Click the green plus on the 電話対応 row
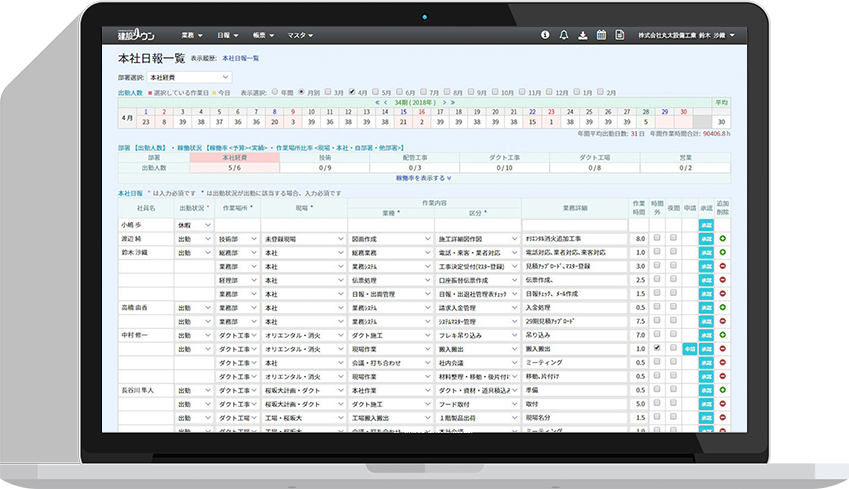Image resolution: width=849 pixels, height=489 pixels. click(722, 252)
